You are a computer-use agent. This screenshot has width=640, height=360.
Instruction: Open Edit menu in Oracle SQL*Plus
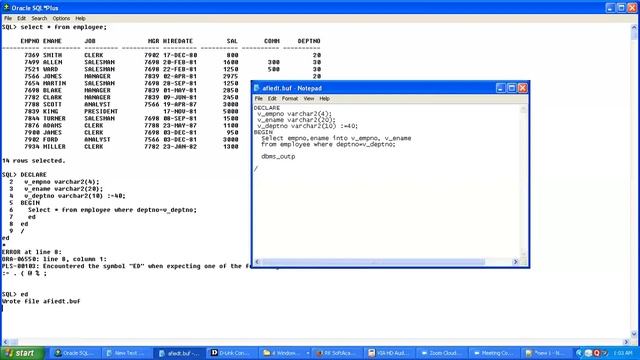click(21, 18)
